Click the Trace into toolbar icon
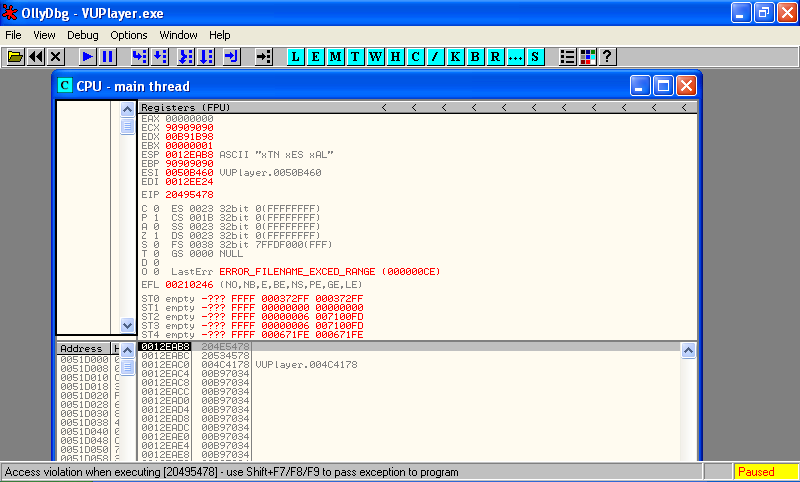 (186, 57)
